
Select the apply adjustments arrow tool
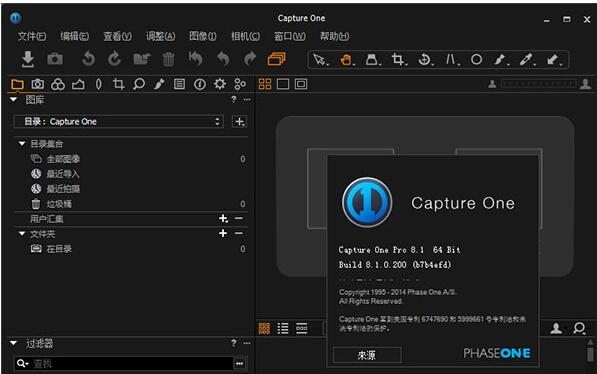[553, 60]
